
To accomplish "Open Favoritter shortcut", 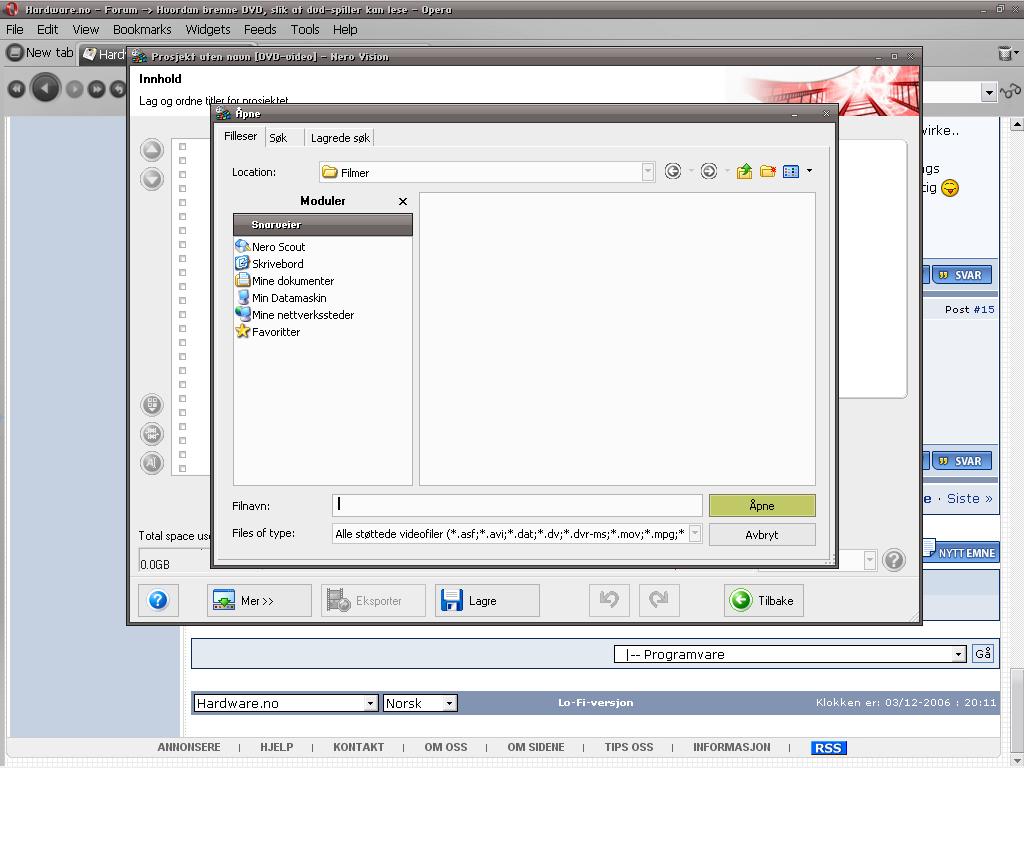I will (x=268, y=332).
